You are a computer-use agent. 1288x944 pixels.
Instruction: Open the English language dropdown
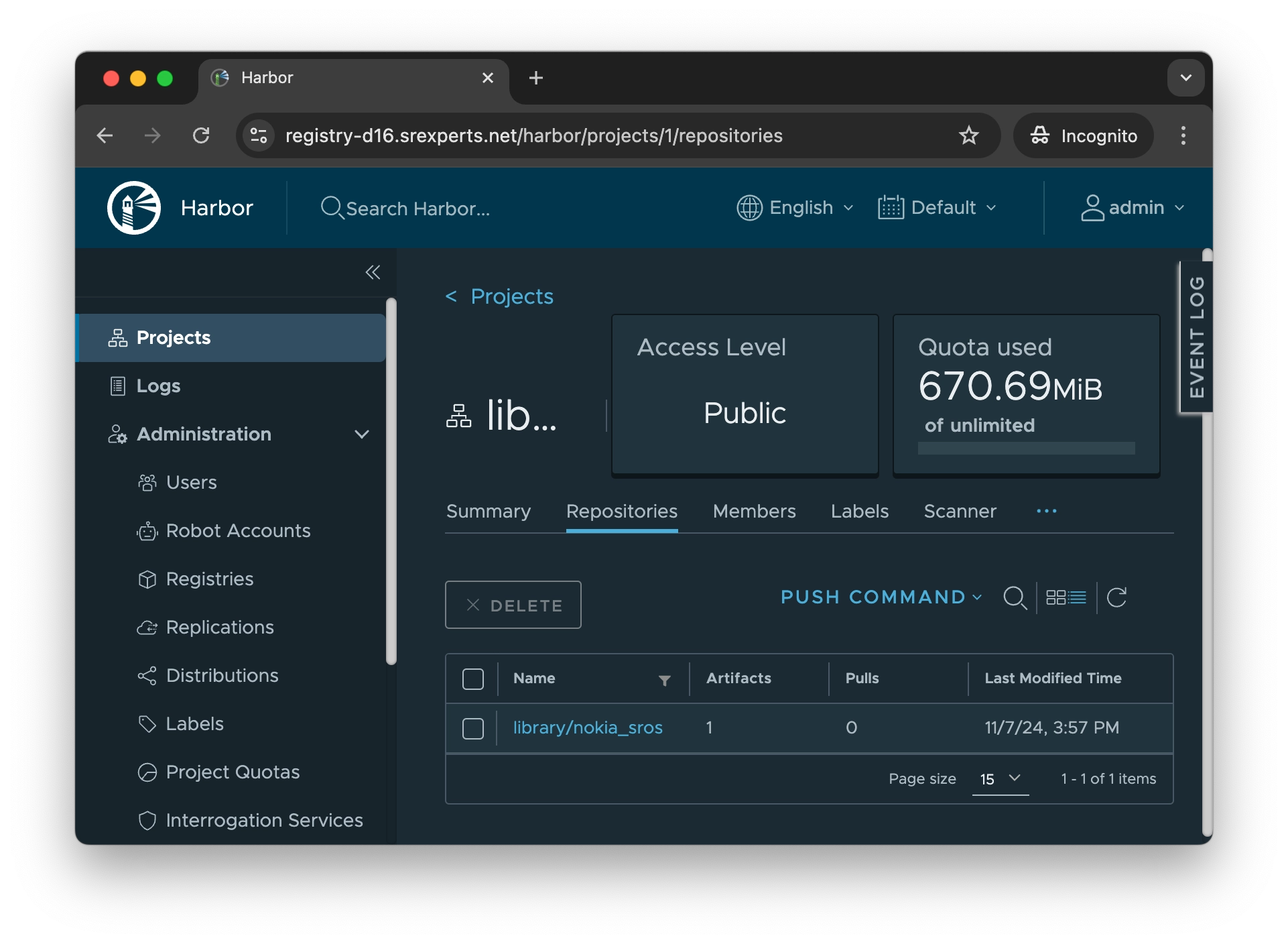(795, 208)
